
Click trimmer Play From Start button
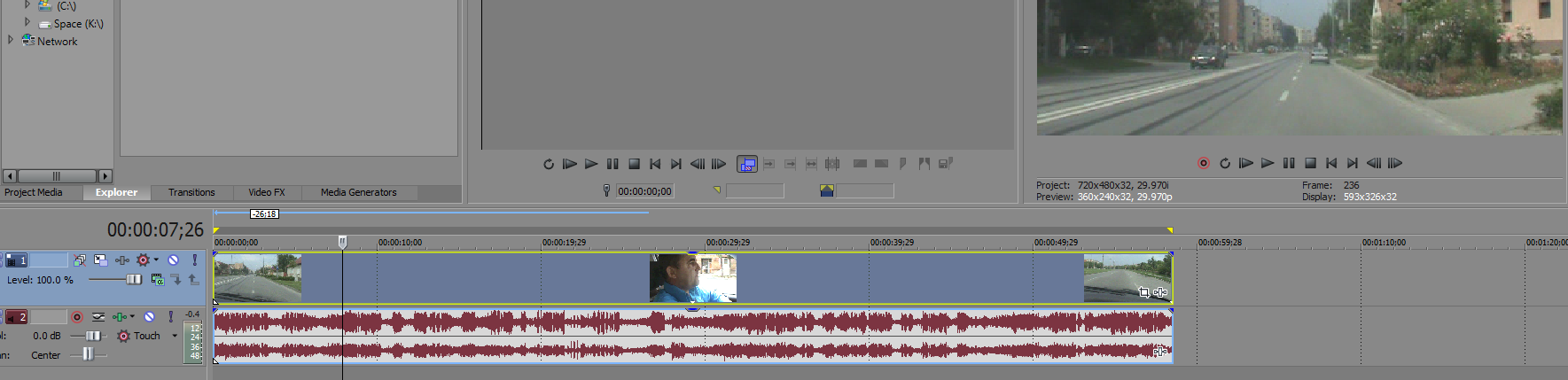click(570, 164)
